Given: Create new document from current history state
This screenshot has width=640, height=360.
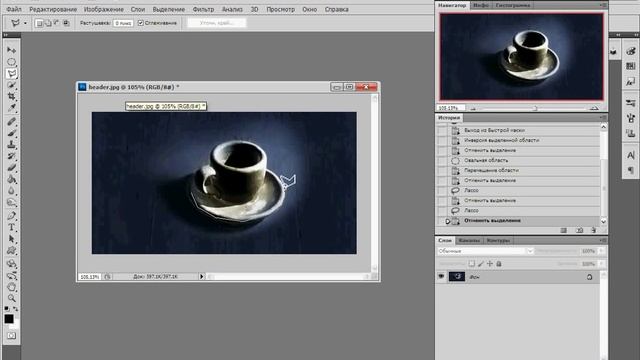Looking at the screenshot, I should tap(564, 231).
